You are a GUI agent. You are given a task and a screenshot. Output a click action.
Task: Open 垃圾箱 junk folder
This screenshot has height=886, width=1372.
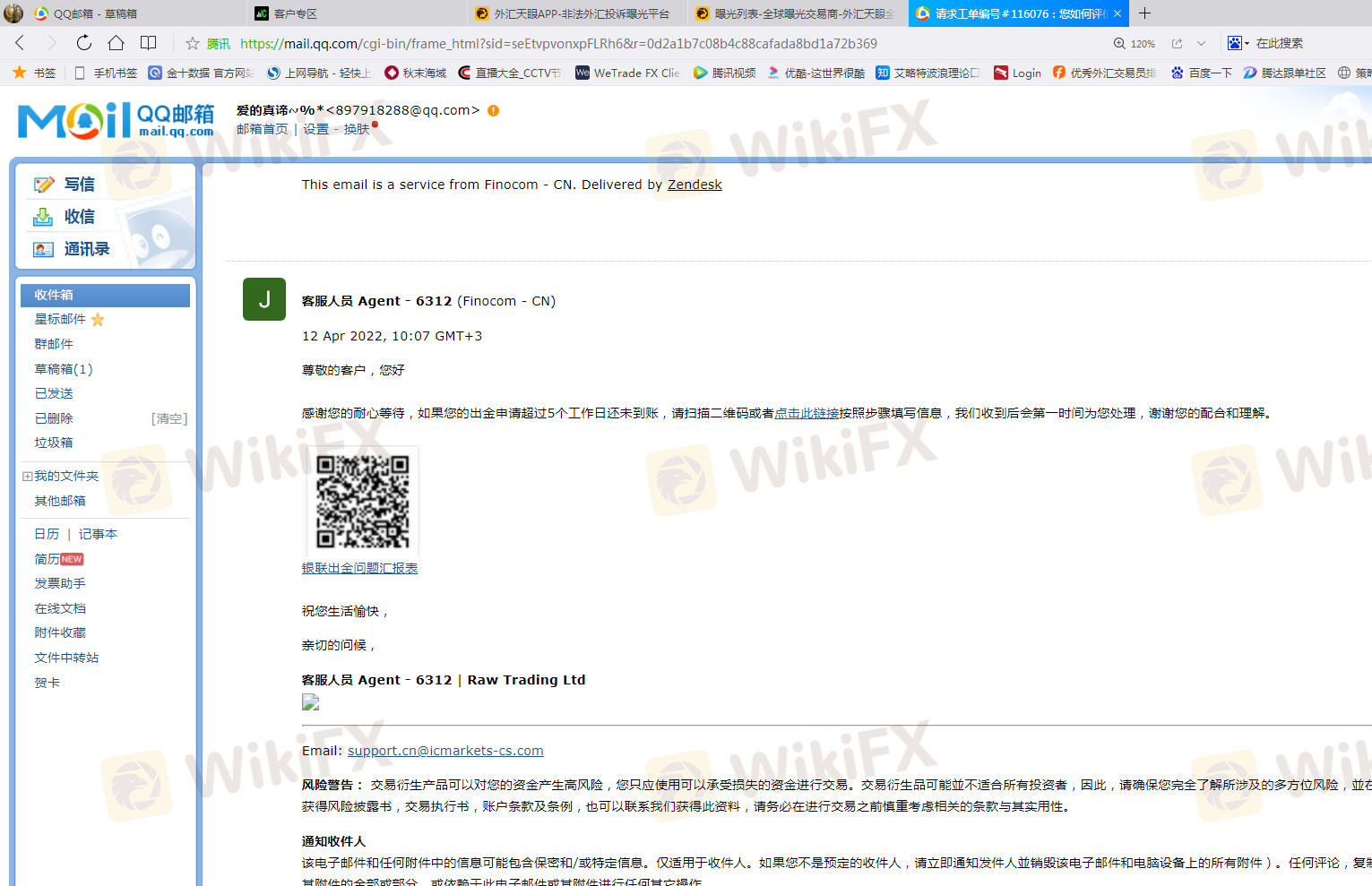(x=54, y=443)
